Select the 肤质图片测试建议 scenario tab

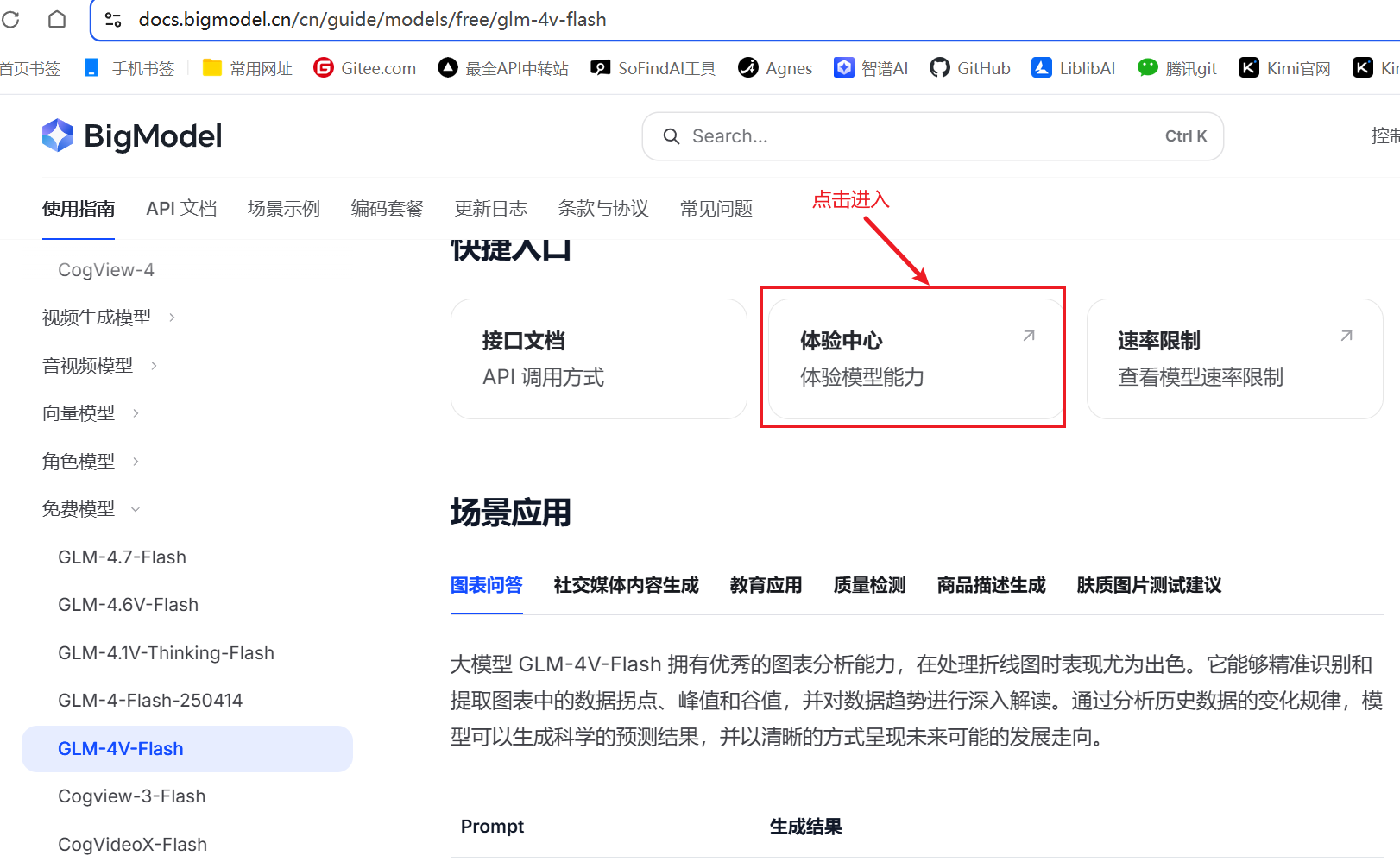coord(1150,585)
